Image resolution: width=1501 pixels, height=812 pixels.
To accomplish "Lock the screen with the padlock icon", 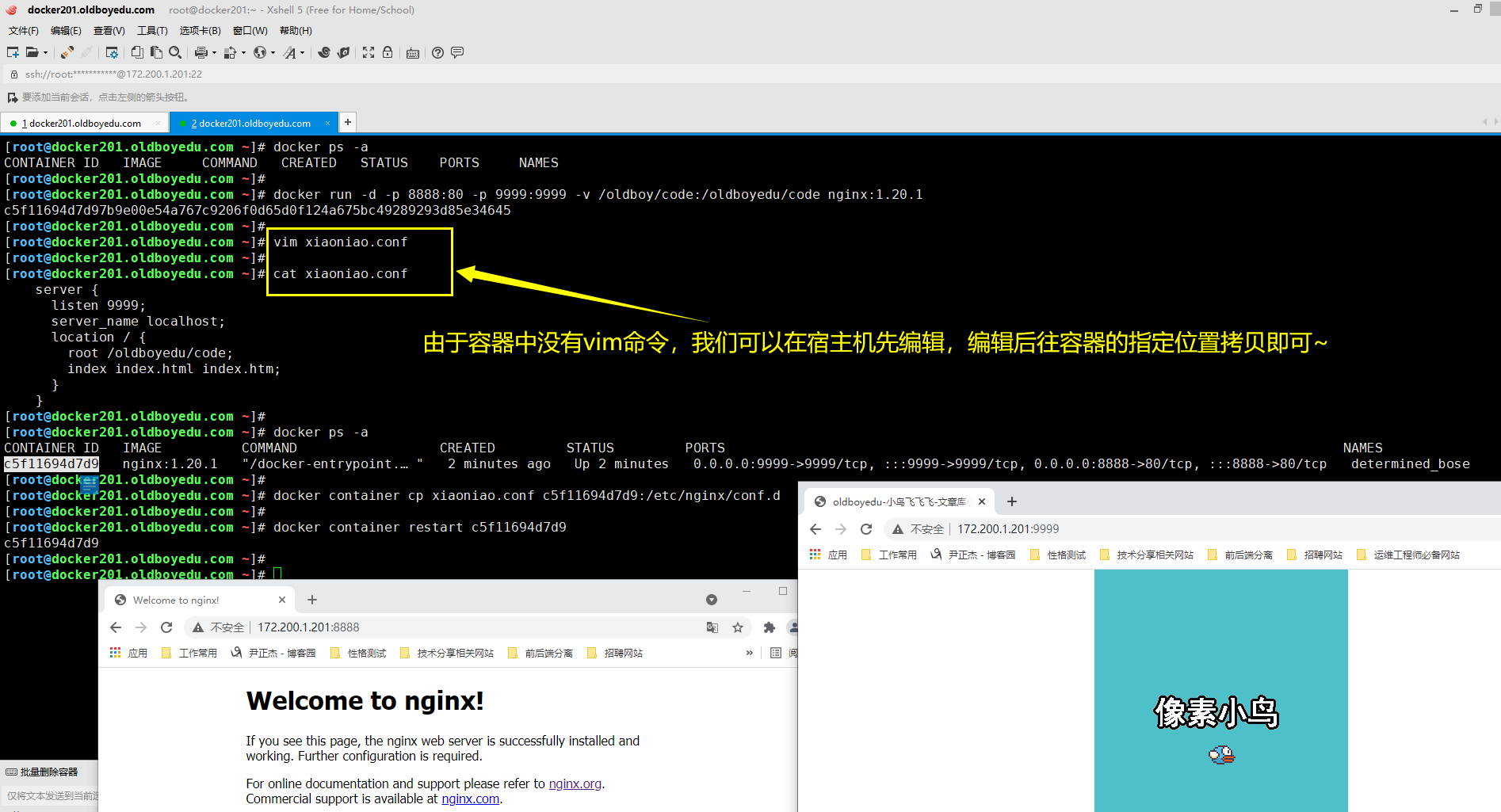I will tap(388, 52).
